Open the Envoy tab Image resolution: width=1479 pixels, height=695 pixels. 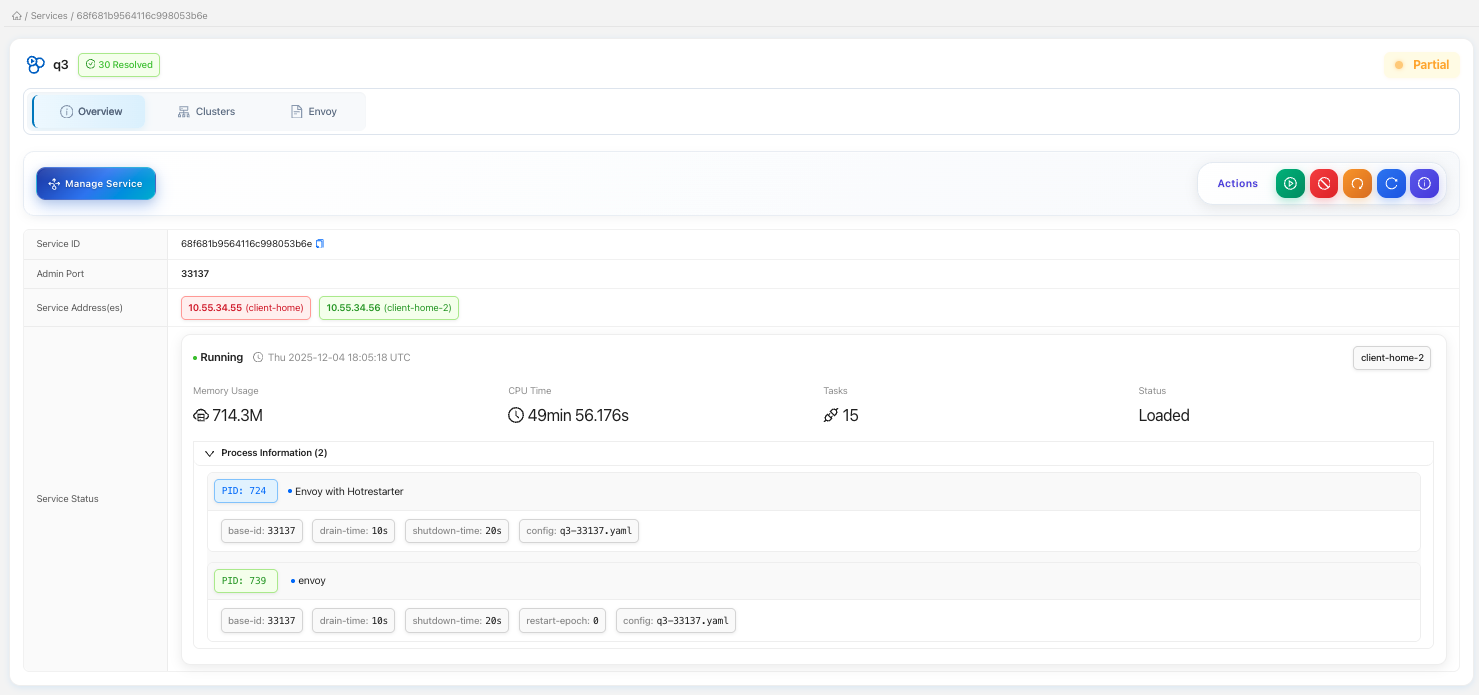coord(314,112)
